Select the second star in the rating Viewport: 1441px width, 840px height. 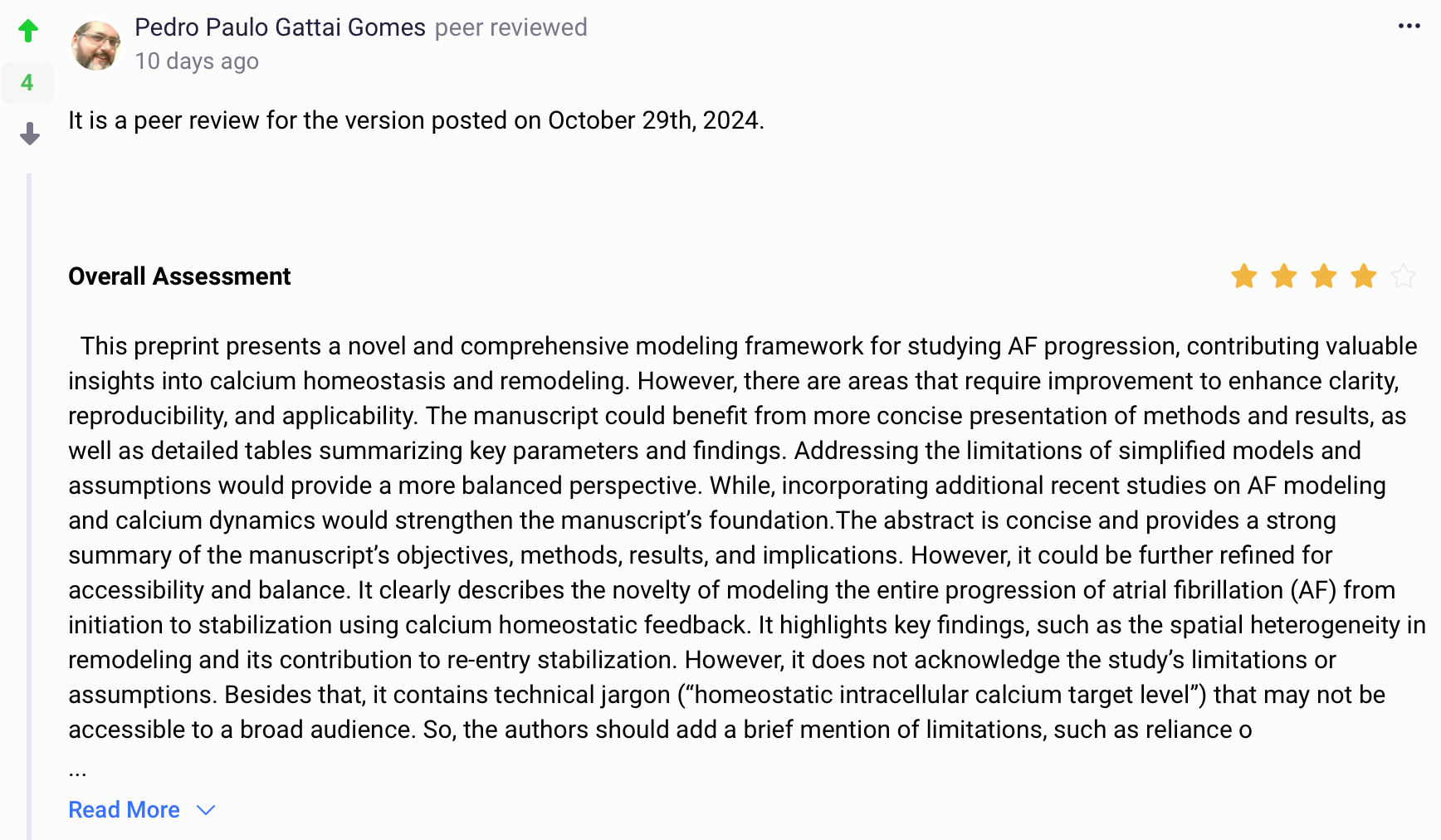click(x=1283, y=276)
